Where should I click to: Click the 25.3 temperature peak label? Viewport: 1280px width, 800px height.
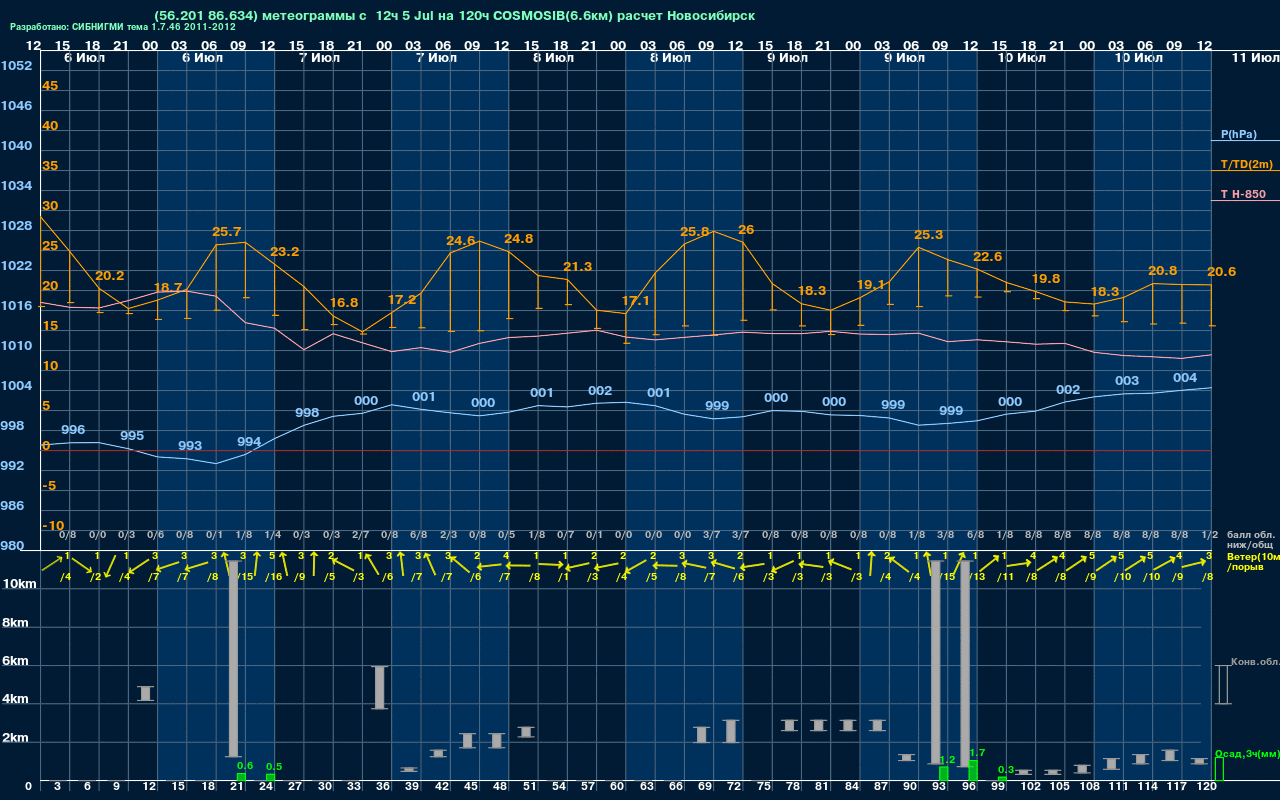point(929,235)
